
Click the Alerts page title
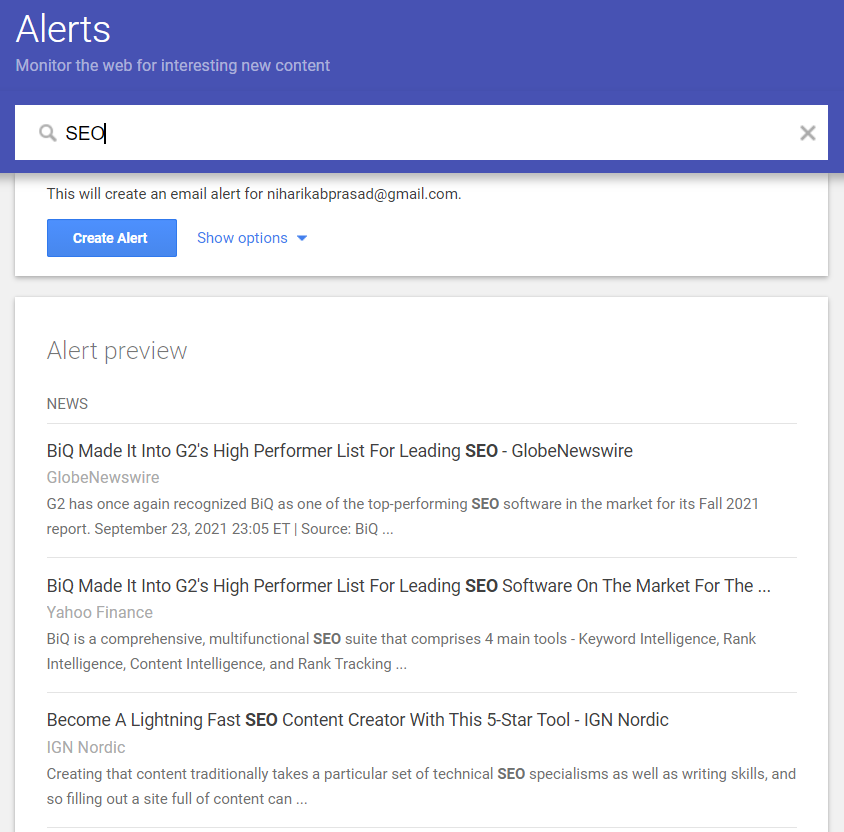[63, 29]
